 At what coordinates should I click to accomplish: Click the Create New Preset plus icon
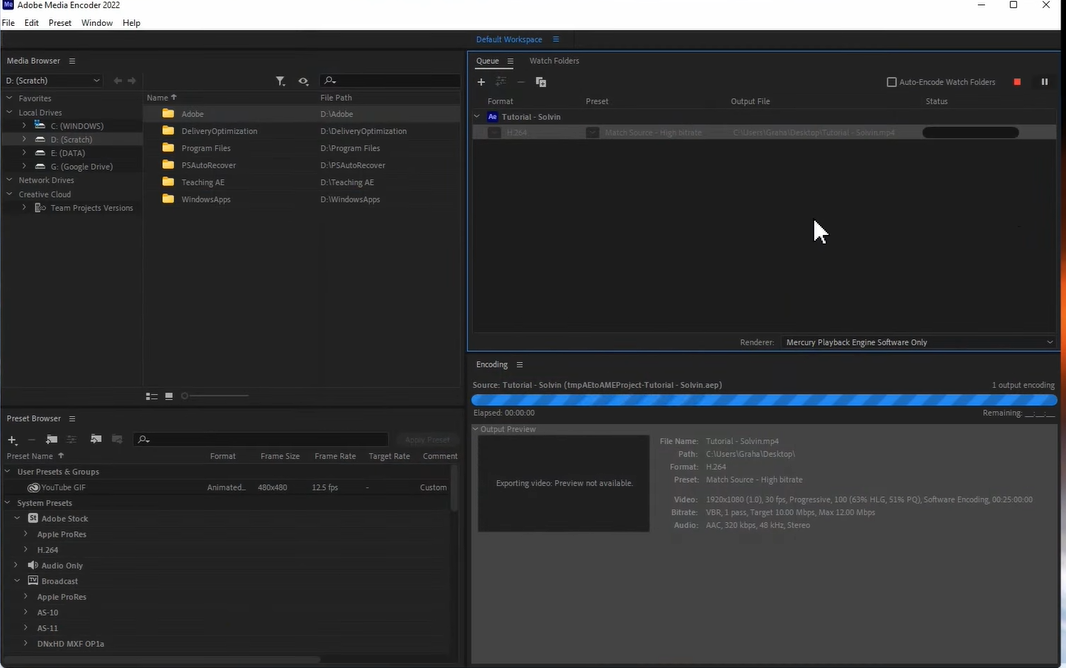12,440
